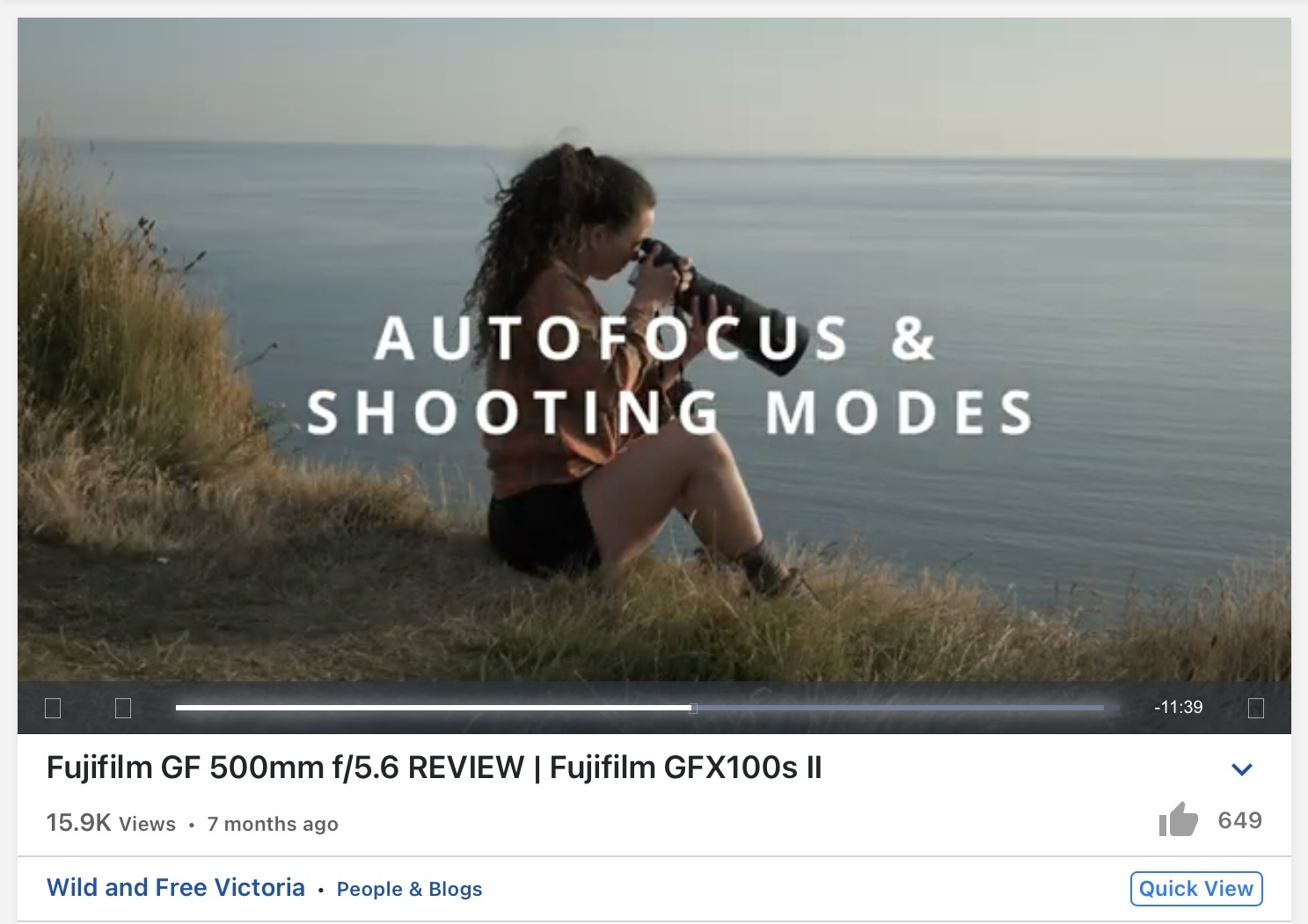Click the play/pause control in the player bar
Viewport: 1308px width, 924px height.
point(53,708)
